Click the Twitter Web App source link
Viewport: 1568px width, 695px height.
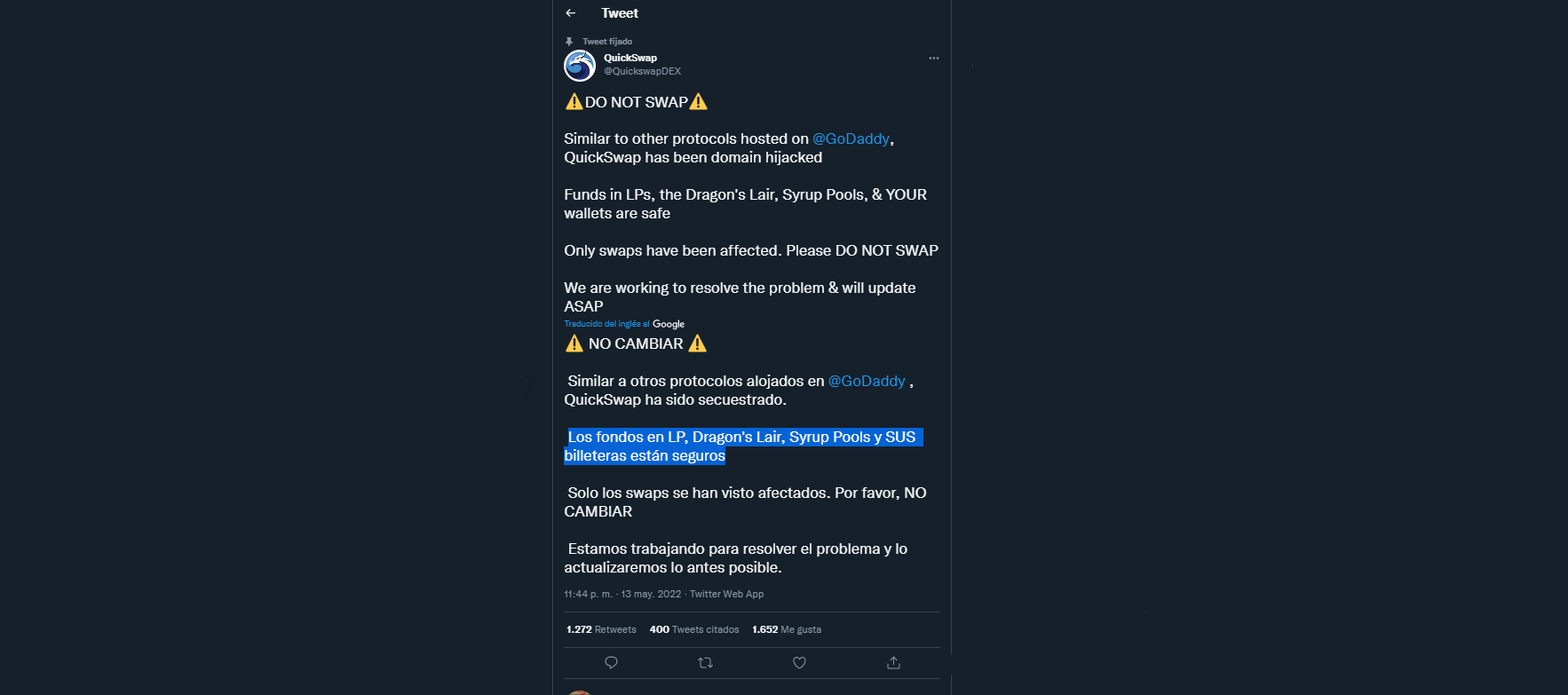point(726,594)
